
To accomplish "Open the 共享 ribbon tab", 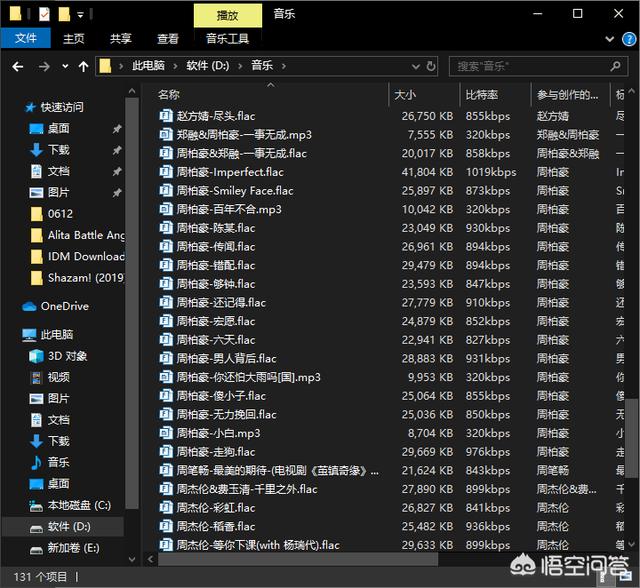I will point(121,38).
